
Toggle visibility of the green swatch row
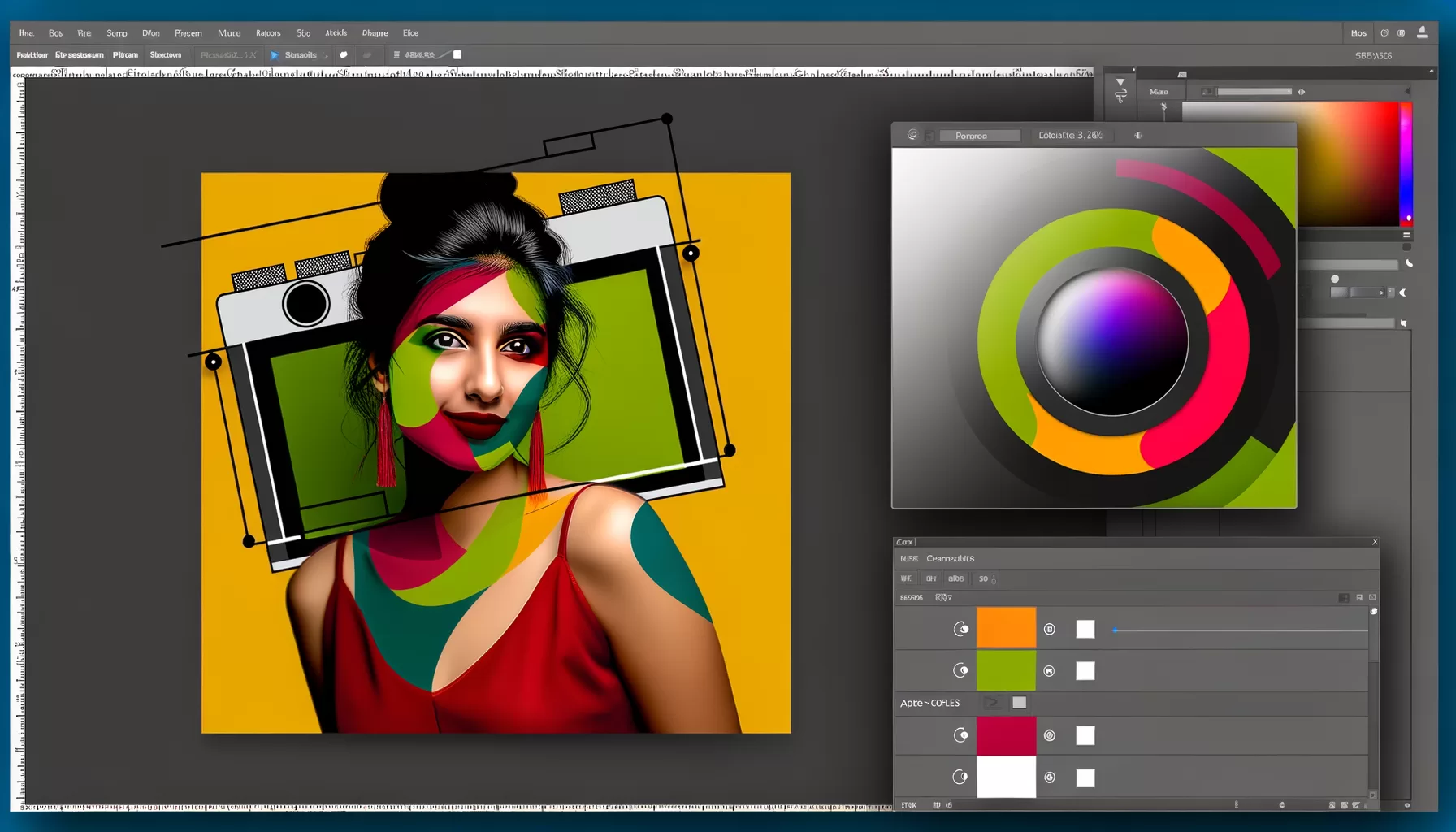click(961, 670)
